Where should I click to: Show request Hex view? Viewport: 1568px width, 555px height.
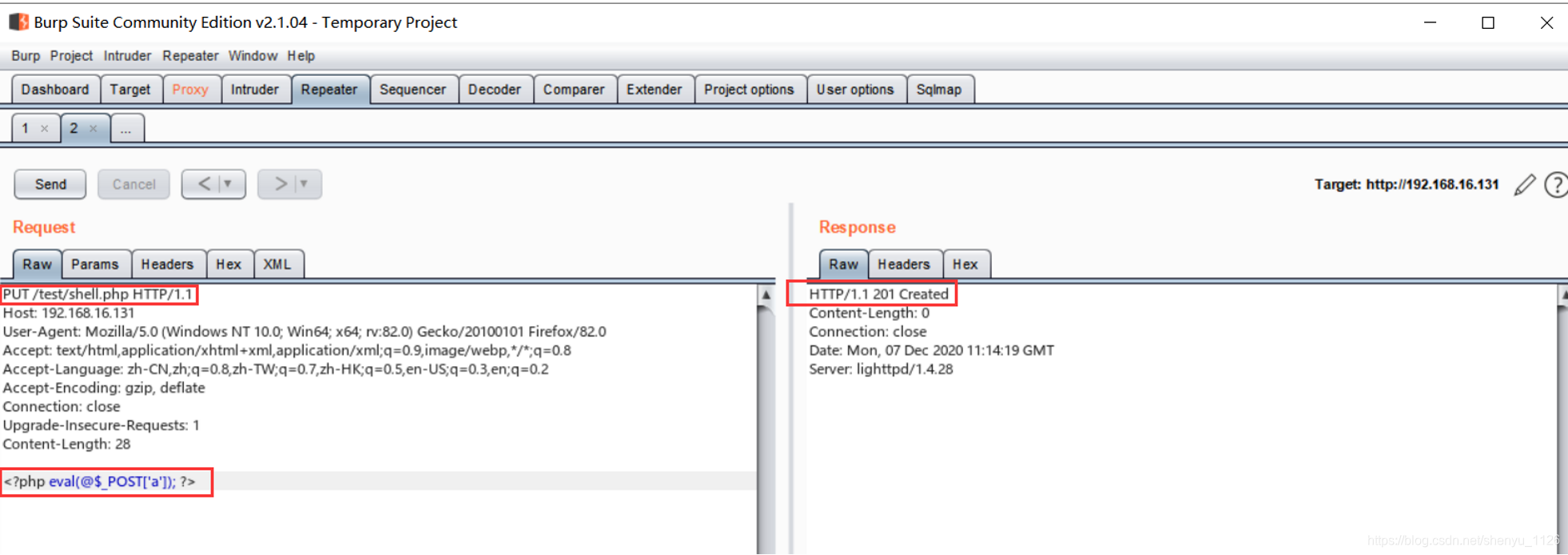point(229,265)
